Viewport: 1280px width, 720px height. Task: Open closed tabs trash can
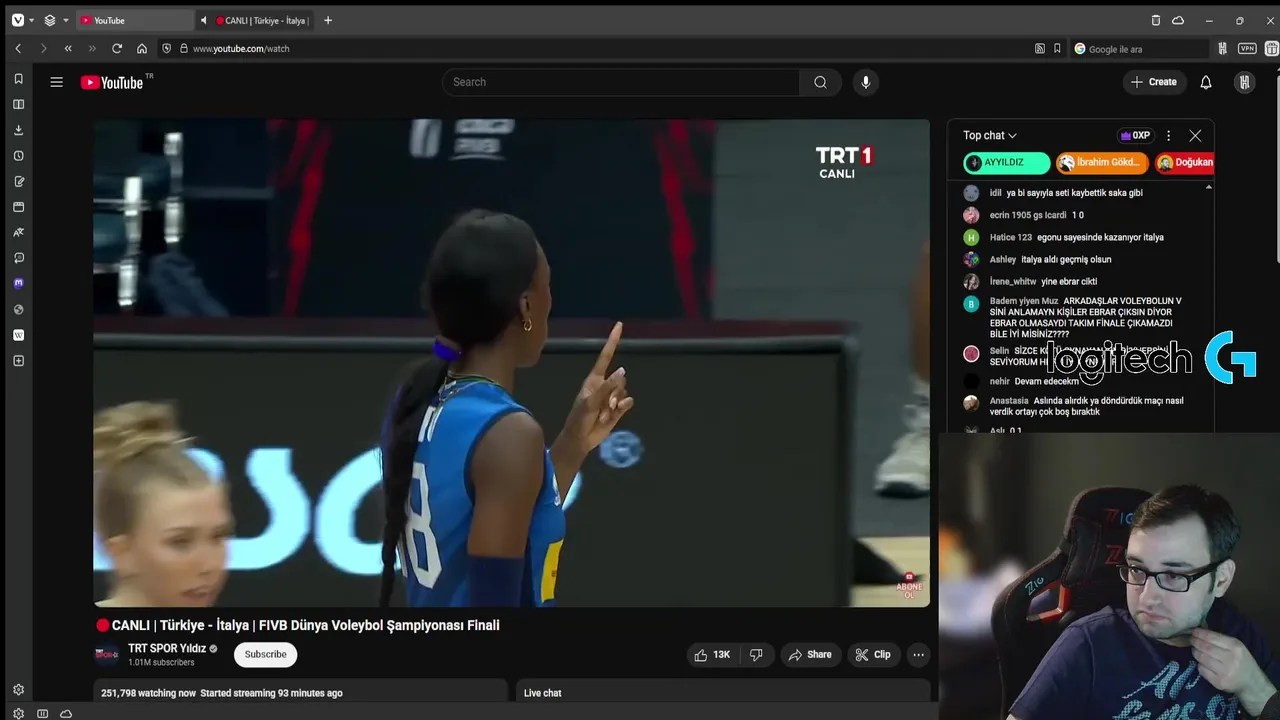click(x=1156, y=20)
